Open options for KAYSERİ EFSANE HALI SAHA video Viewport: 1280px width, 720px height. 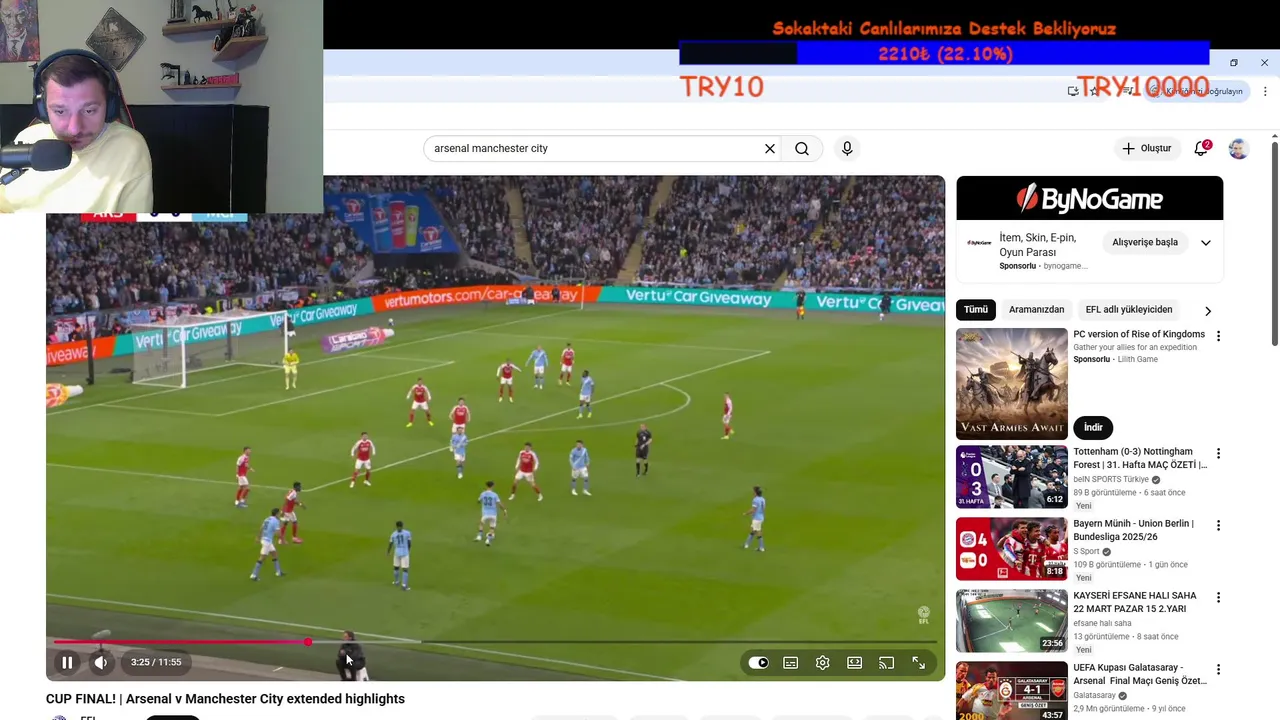[1218, 597]
